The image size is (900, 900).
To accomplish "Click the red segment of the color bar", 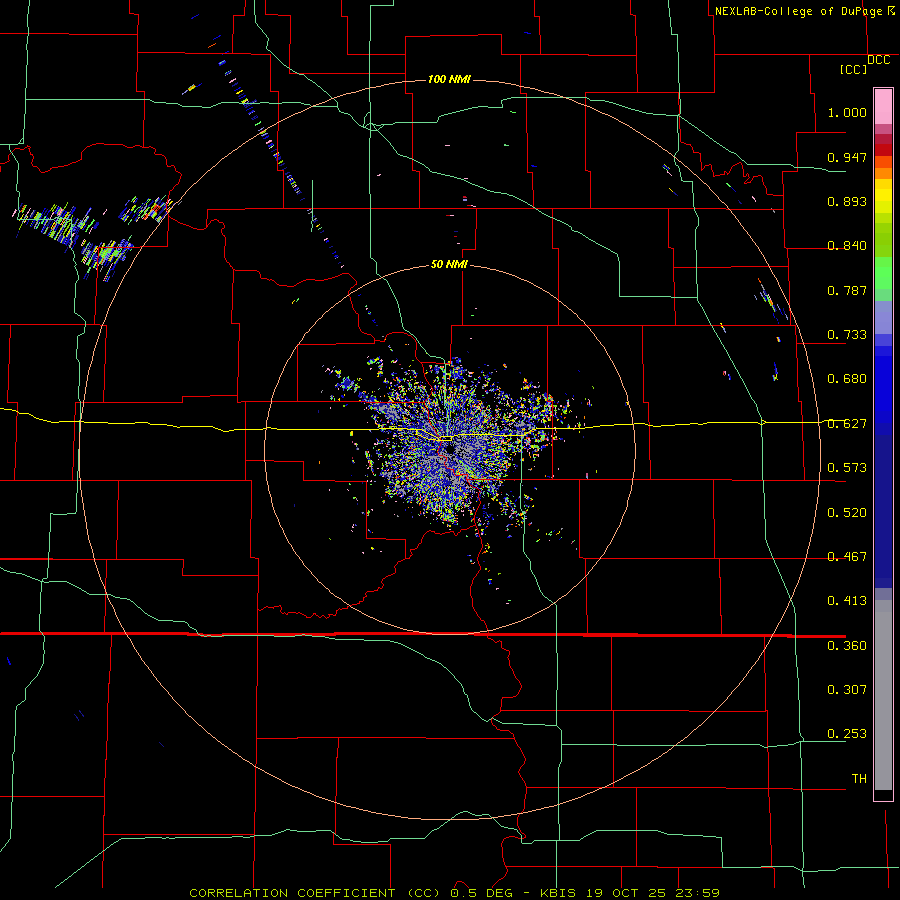I will (883, 150).
